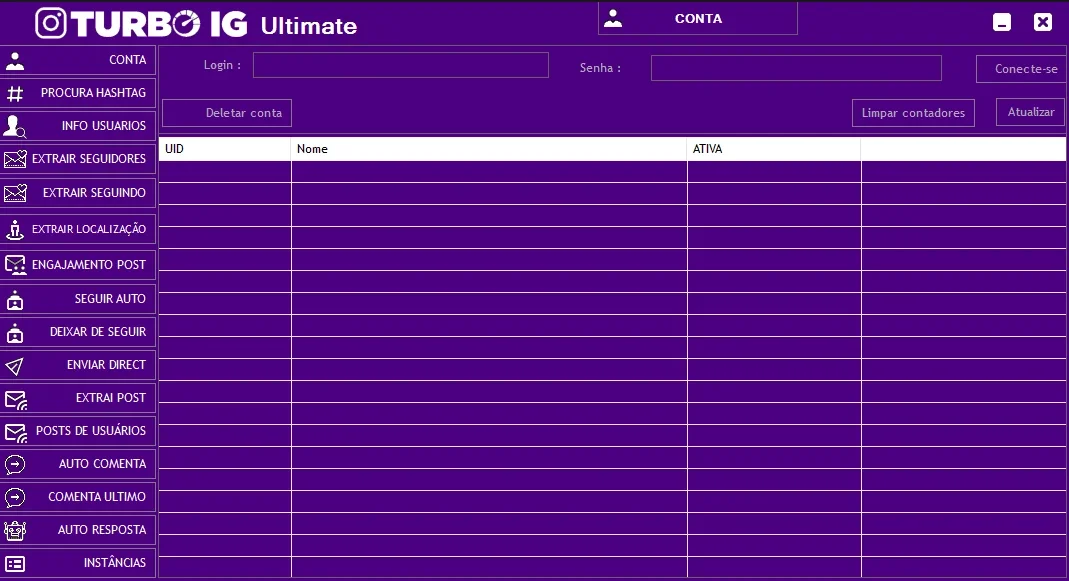Go to COMENTA ULTIMO section
The height and width of the screenshot is (581, 1069).
(78, 497)
